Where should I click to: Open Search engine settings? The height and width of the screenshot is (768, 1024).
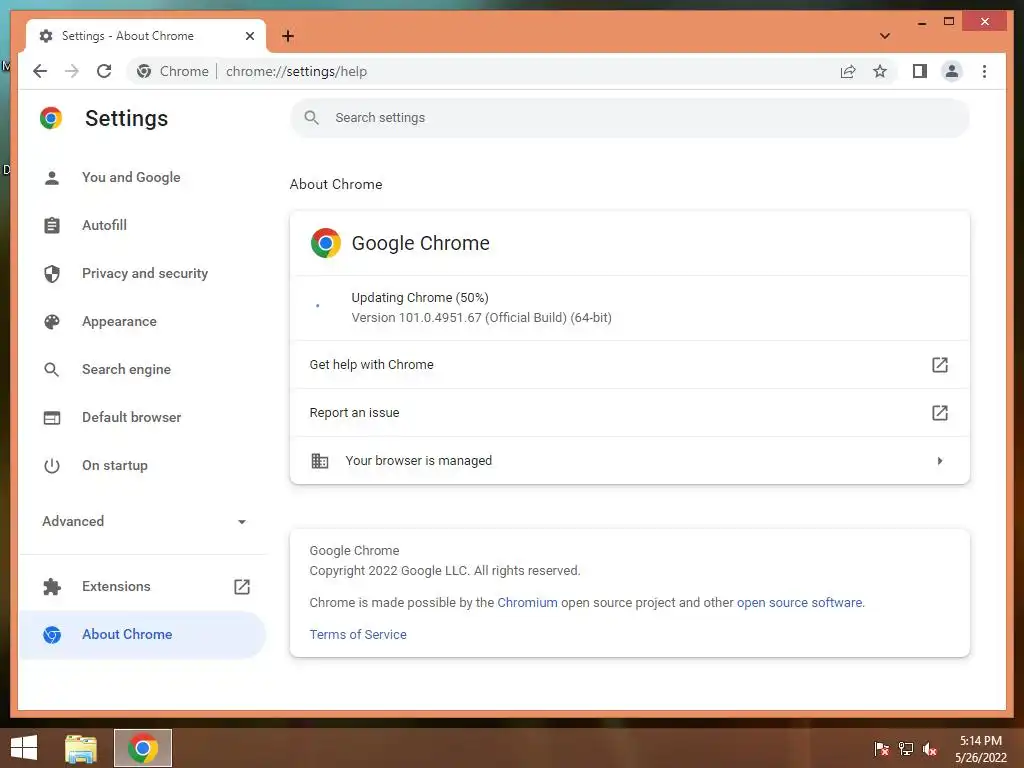142,369
